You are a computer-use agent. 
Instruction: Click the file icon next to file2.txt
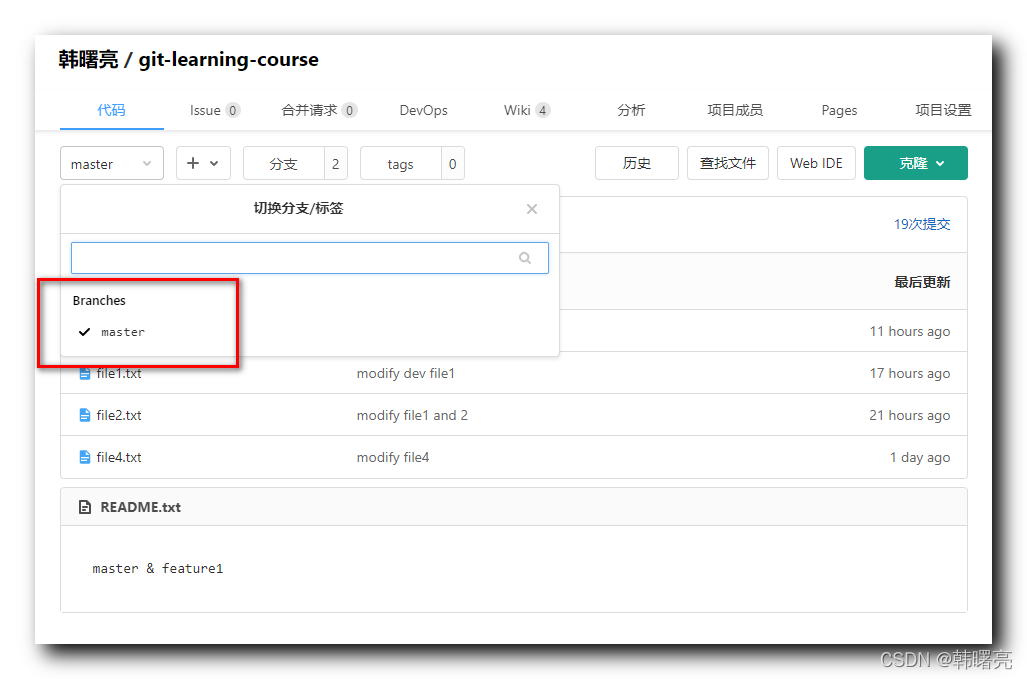[x=84, y=415]
